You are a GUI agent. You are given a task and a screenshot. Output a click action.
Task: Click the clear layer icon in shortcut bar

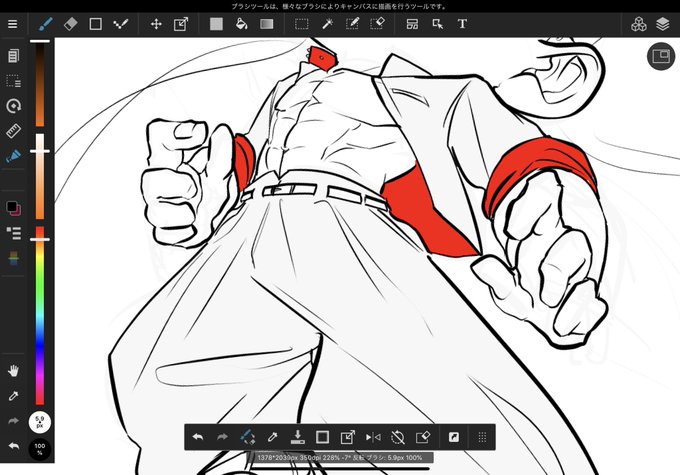pos(422,437)
